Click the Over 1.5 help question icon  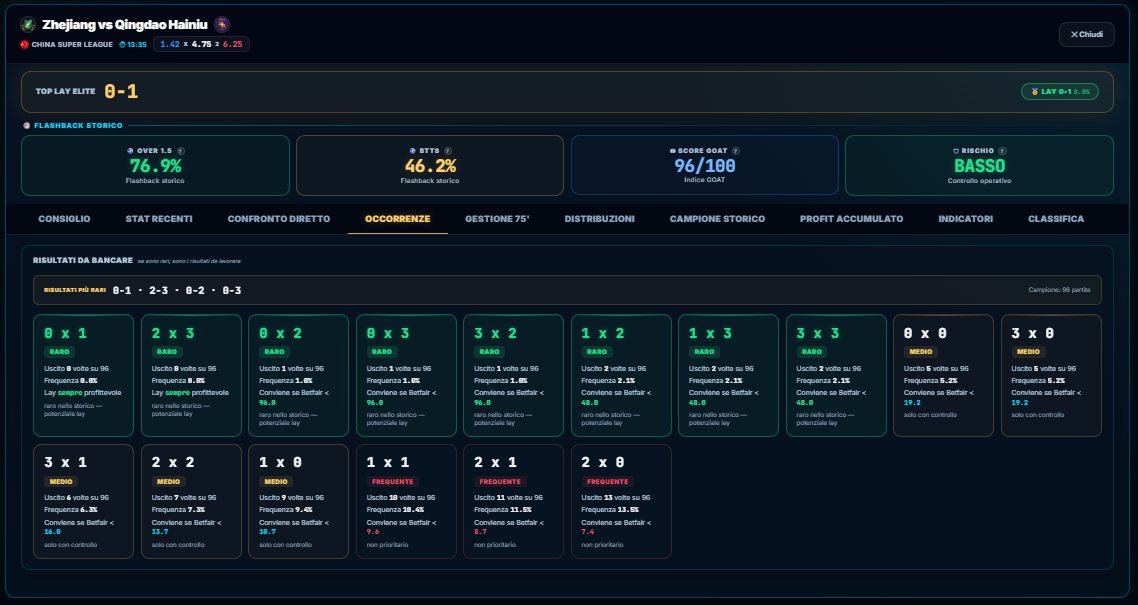(x=181, y=151)
